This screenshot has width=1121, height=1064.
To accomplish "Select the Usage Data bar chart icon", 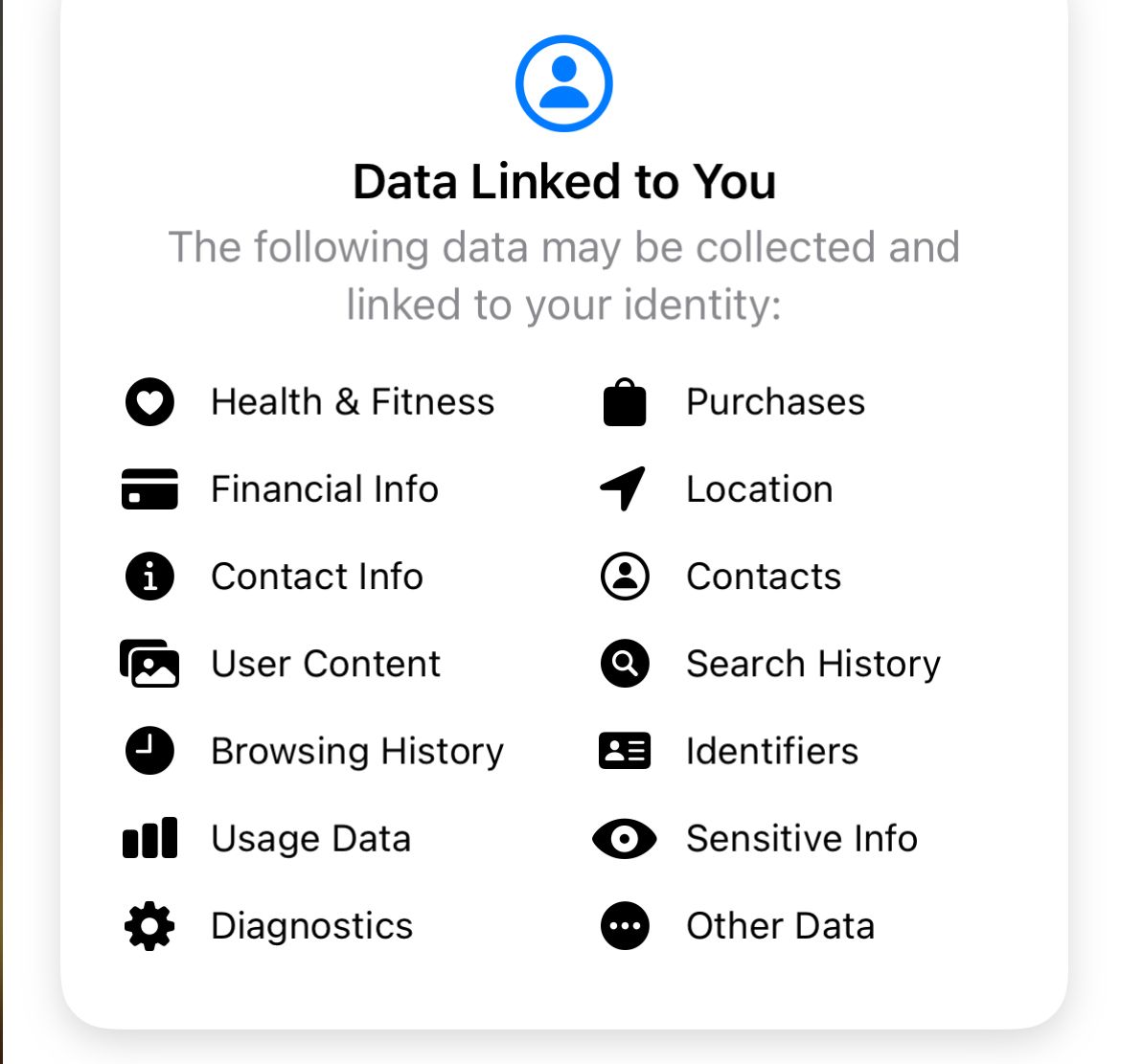I will (x=149, y=838).
